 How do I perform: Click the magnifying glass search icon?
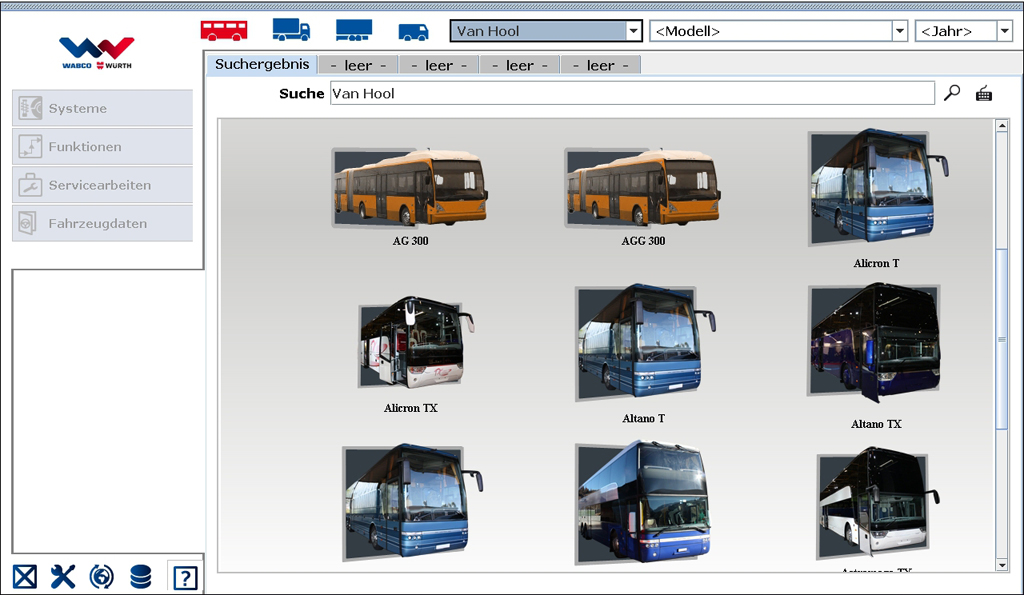[952, 93]
